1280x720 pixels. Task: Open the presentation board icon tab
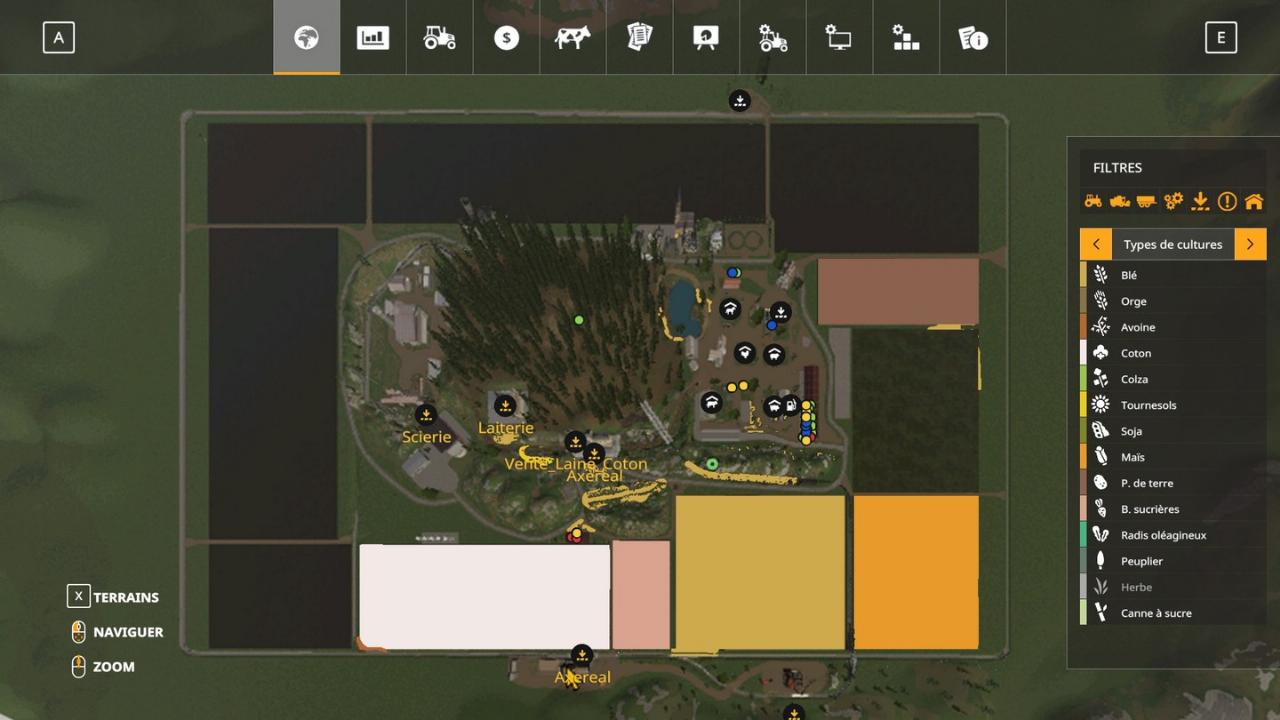pyautogui.click(x=706, y=38)
